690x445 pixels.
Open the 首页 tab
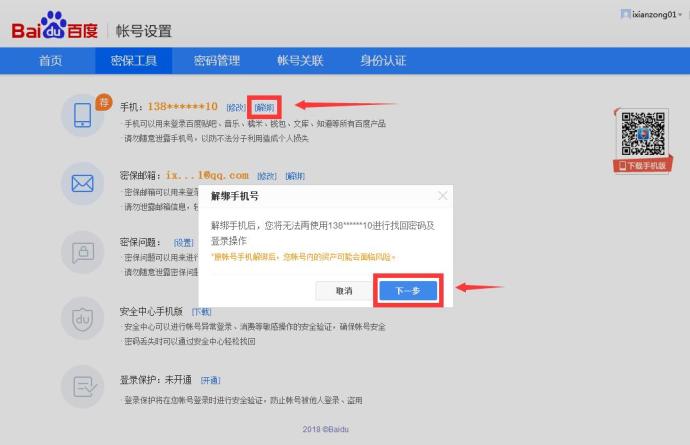point(51,61)
